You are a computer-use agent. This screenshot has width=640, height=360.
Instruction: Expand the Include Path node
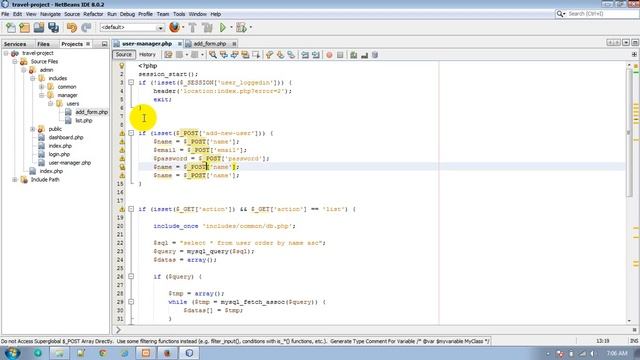tap(15, 180)
